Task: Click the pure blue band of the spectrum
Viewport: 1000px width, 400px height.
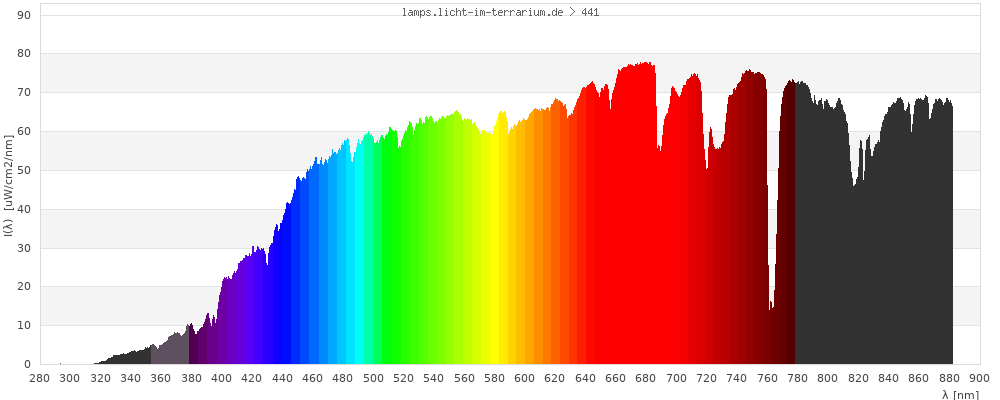Action: [x=283, y=300]
